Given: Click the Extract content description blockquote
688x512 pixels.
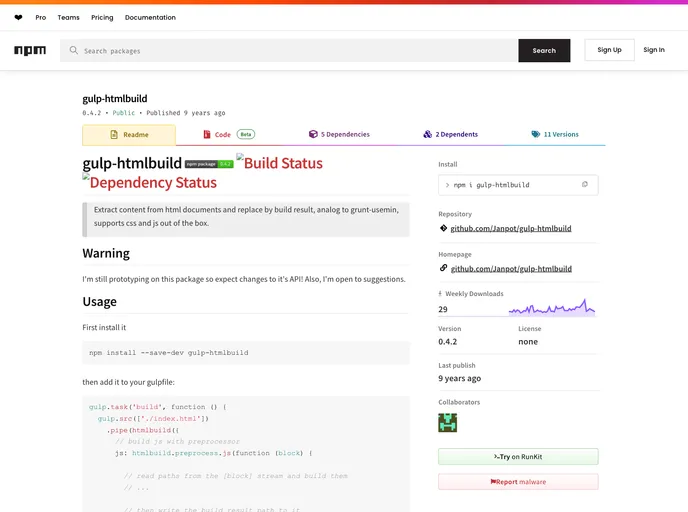Looking at the screenshot, I should 246,219.
